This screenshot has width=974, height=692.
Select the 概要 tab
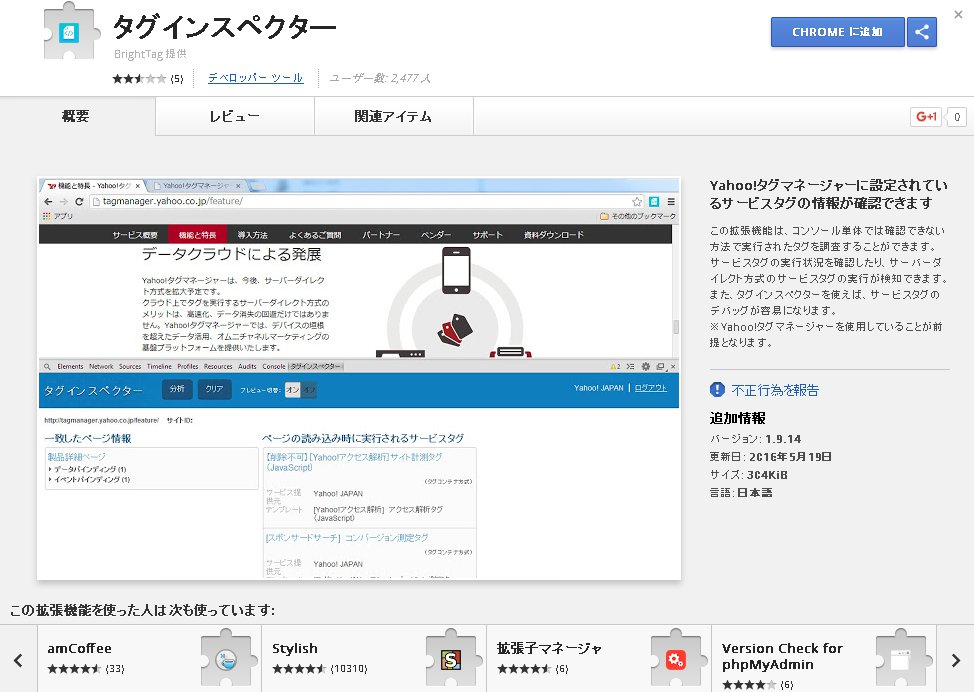tap(77, 116)
